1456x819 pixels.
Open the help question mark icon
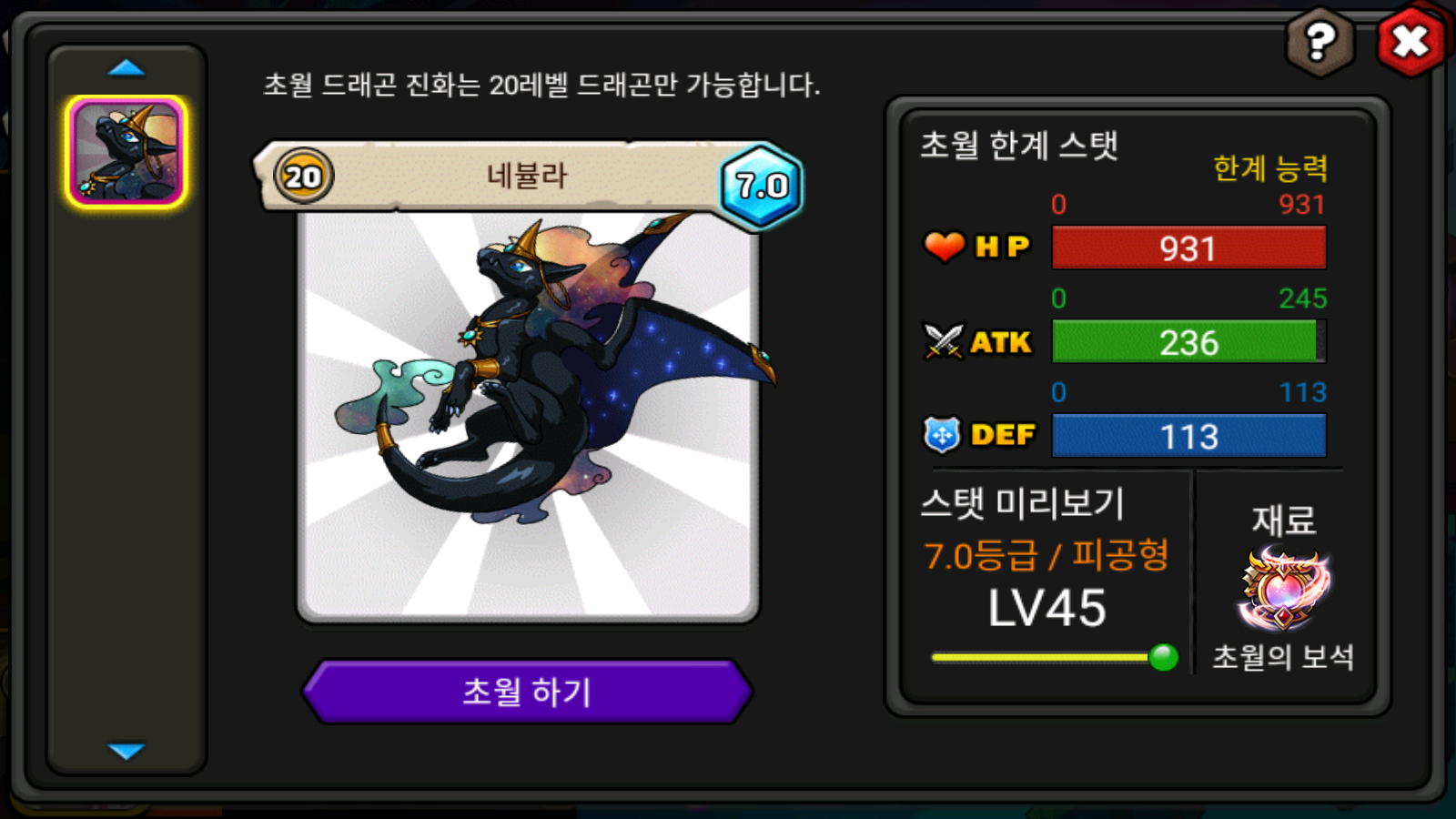coord(1319,42)
